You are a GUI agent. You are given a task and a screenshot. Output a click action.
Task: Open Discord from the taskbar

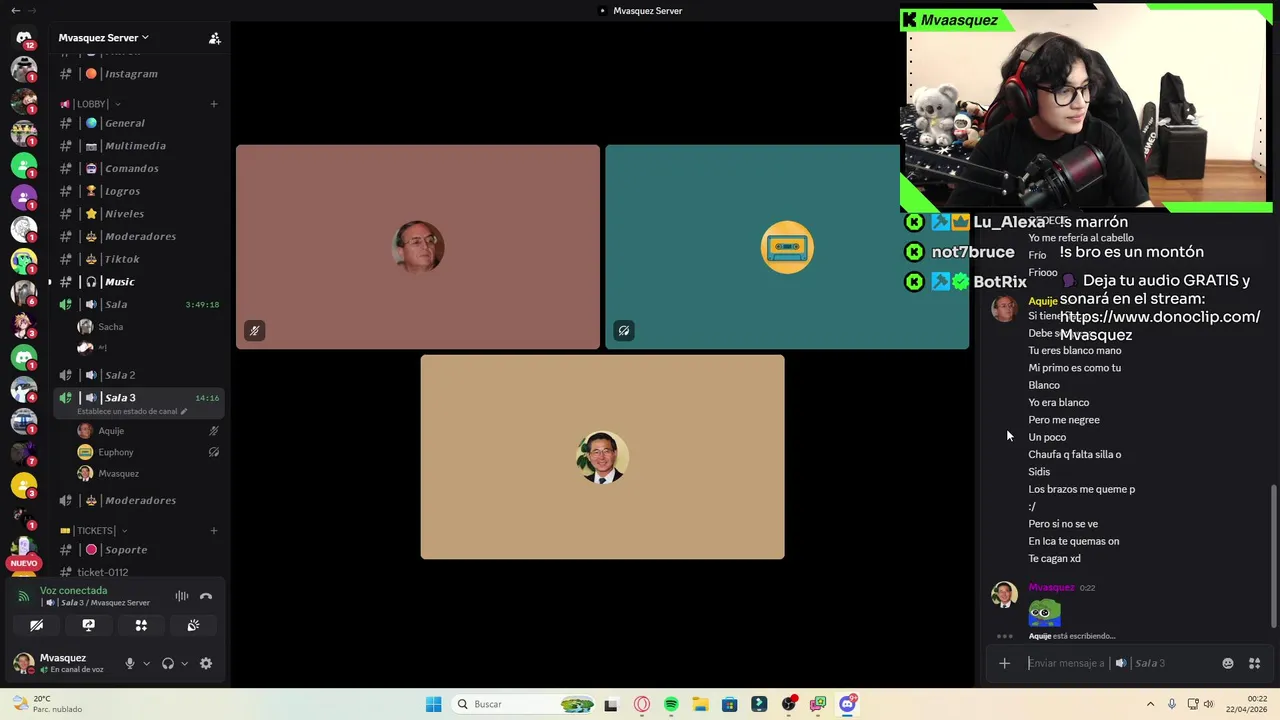click(847, 704)
